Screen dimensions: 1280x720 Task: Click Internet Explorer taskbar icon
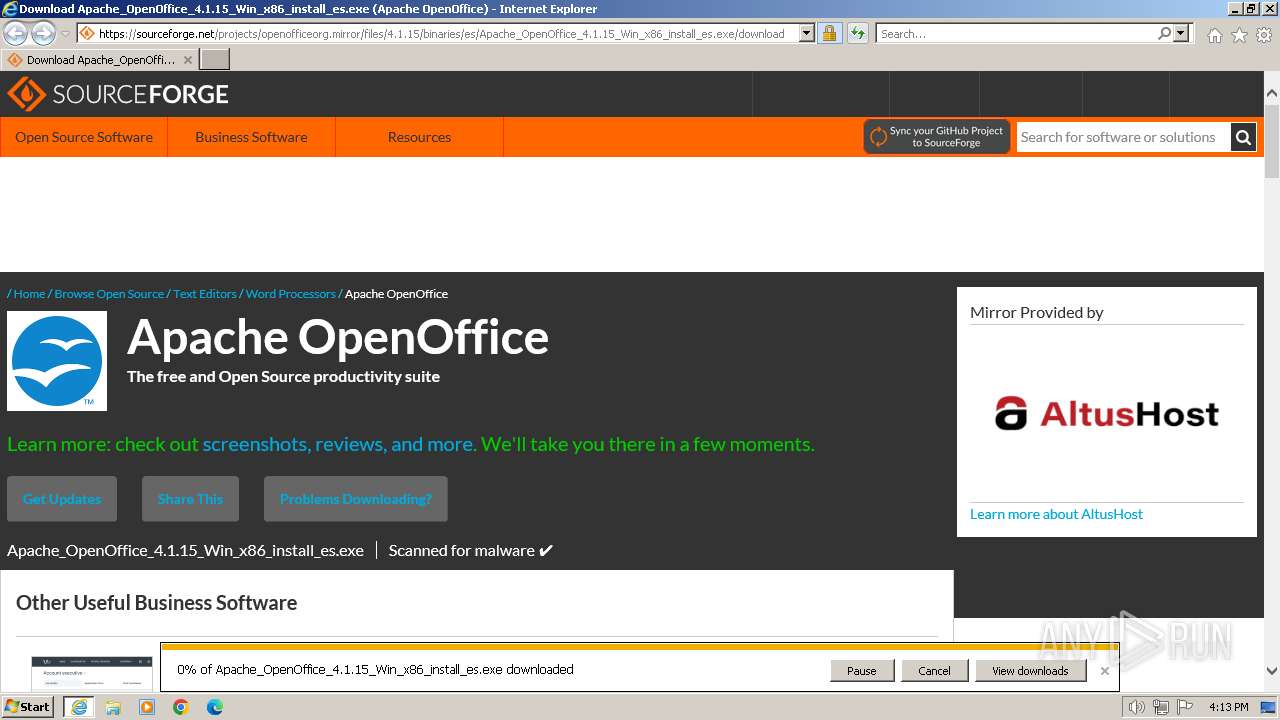pyautogui.click(x=78, y=707)
